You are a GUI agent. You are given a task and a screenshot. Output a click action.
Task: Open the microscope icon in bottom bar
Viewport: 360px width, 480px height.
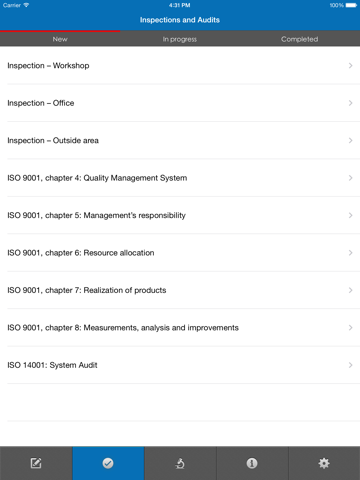(x=180, y=463)
